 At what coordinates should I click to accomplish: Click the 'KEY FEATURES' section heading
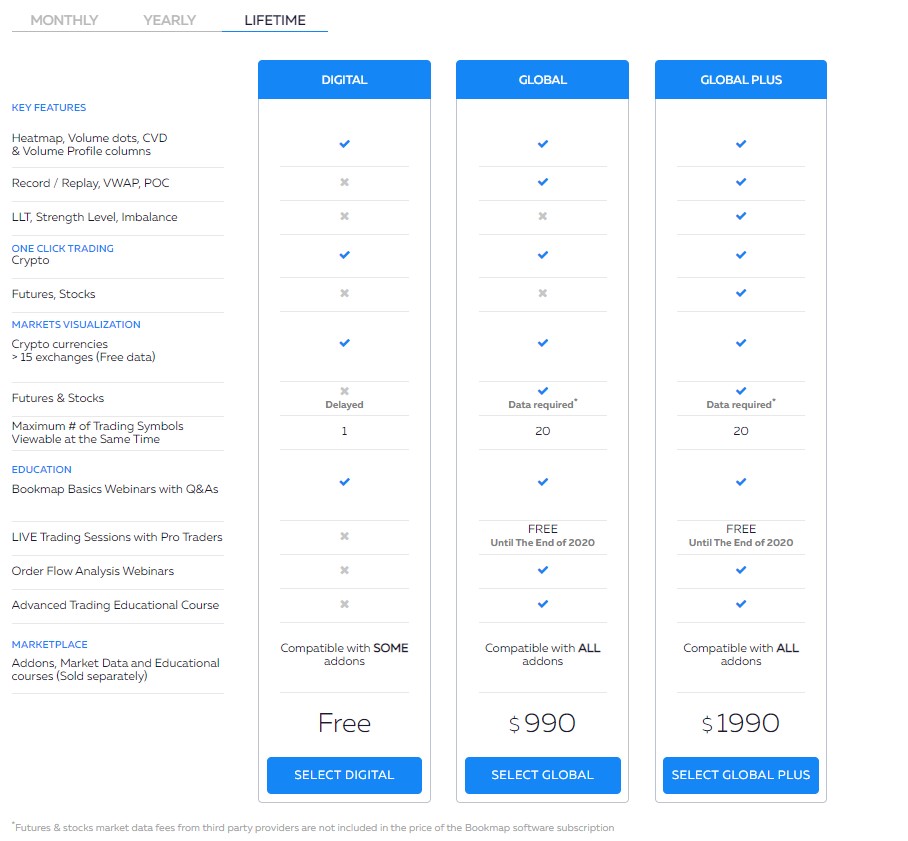(x=49, y=108)
